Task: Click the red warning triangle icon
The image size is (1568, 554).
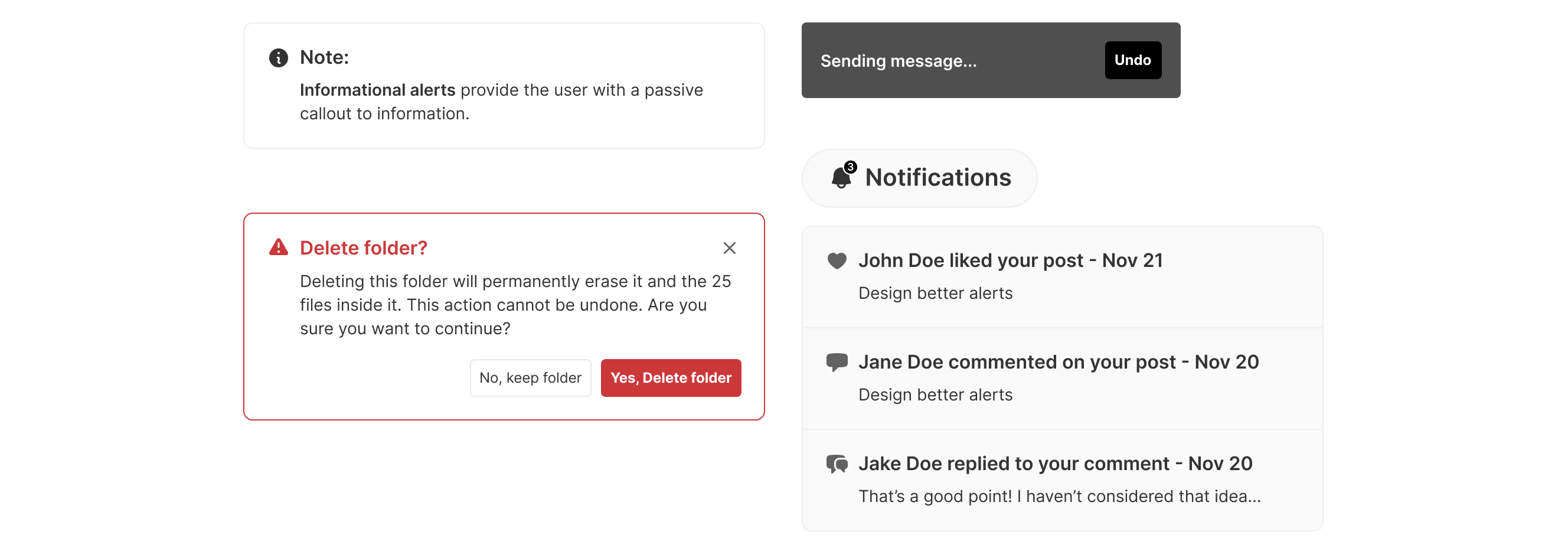Action: coord(278,247)
